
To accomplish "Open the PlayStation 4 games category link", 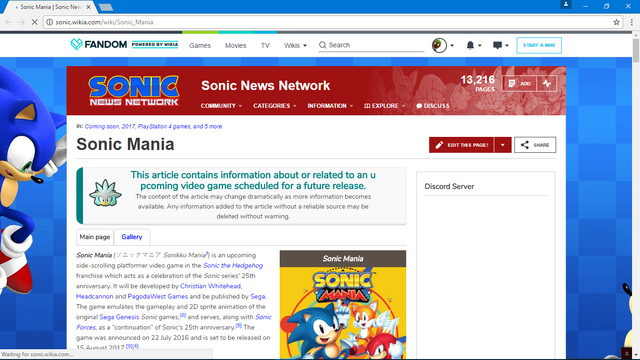I will 164,127.
